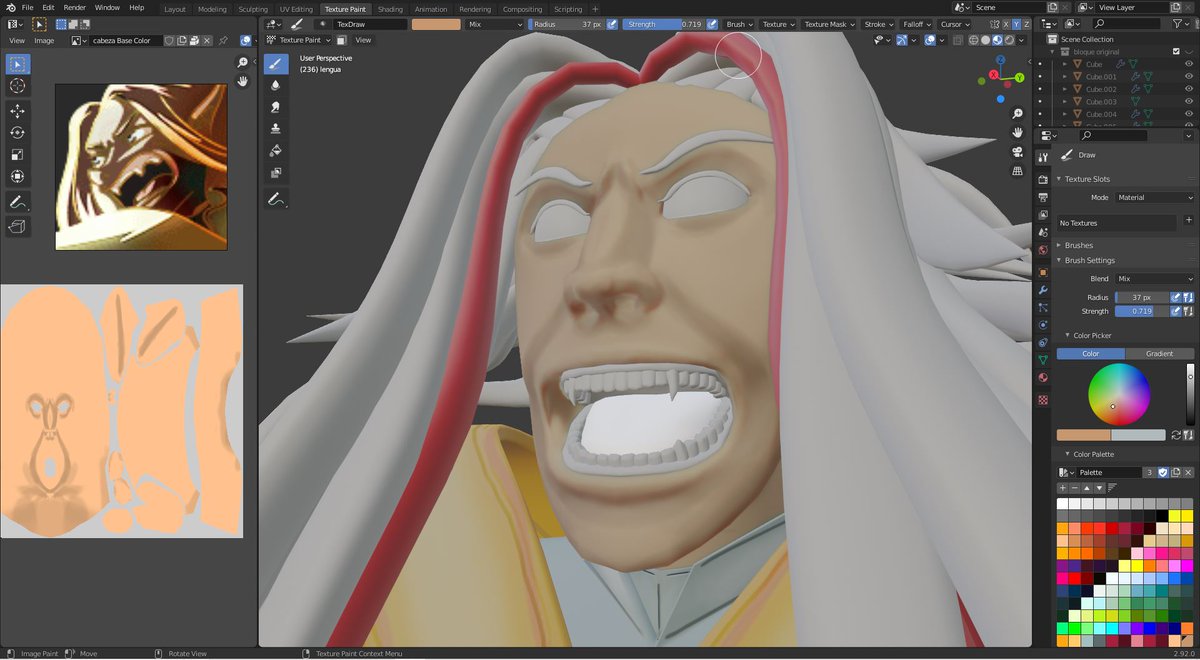Switch to Material Preview shading mode
Screen dimensions: 1200x660
(x=996, y=40)
